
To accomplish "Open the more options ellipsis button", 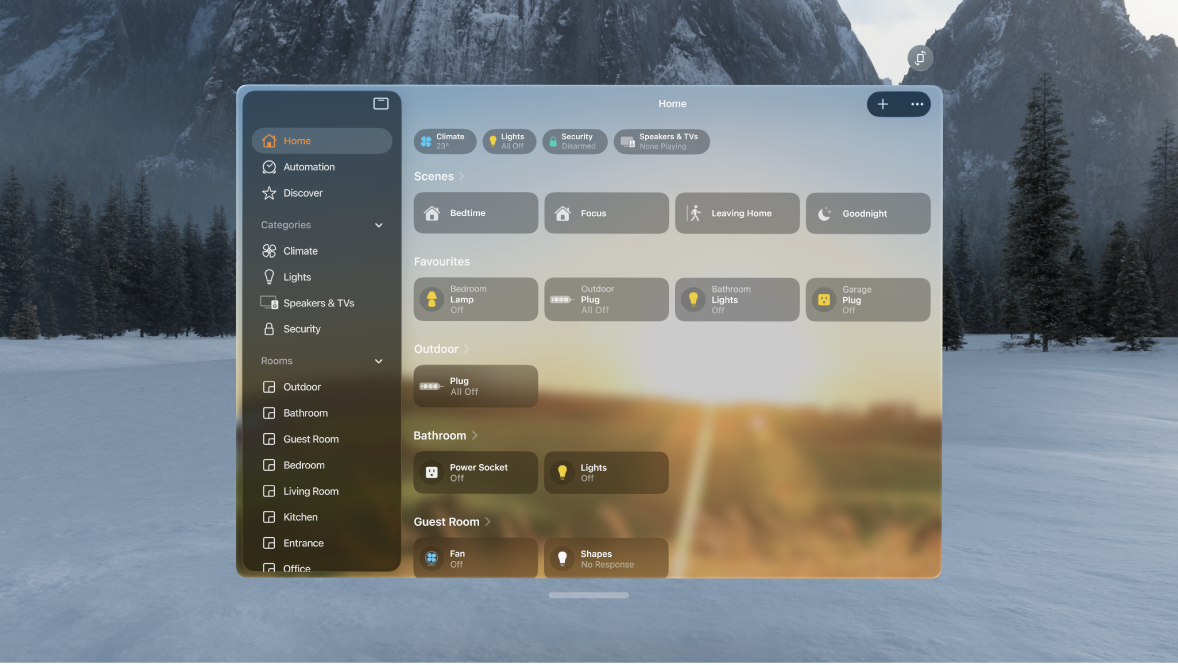I will click(x=916, y=104).
